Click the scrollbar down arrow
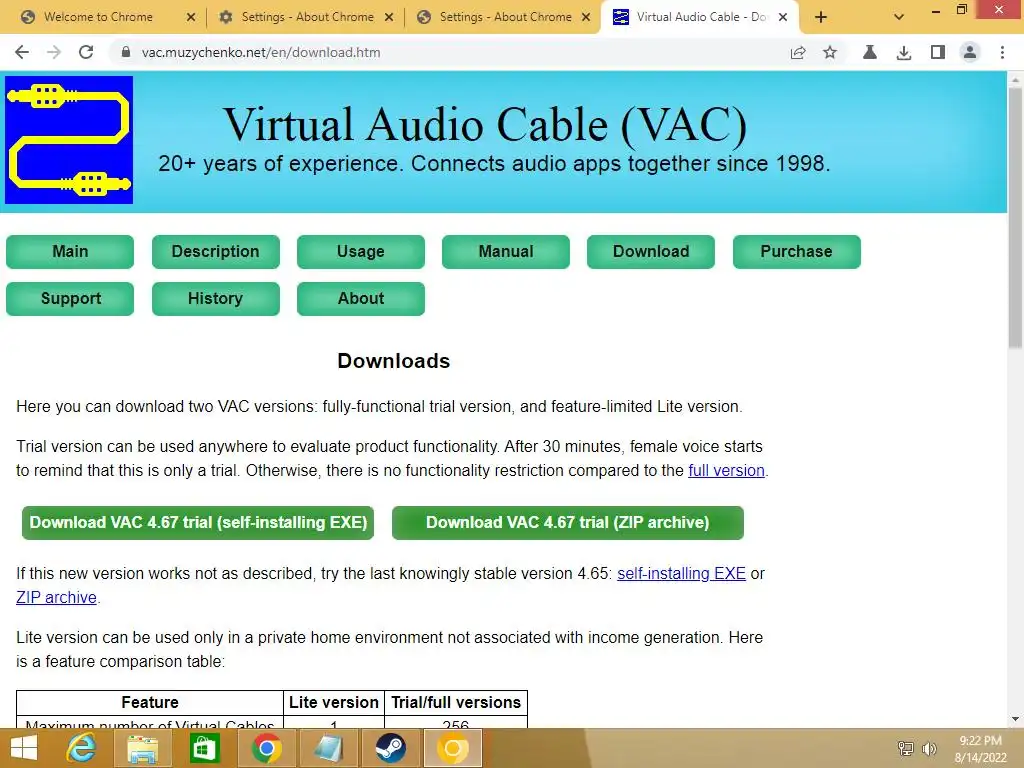This screenshot has width=1024, height=768. click(1015, 719)
